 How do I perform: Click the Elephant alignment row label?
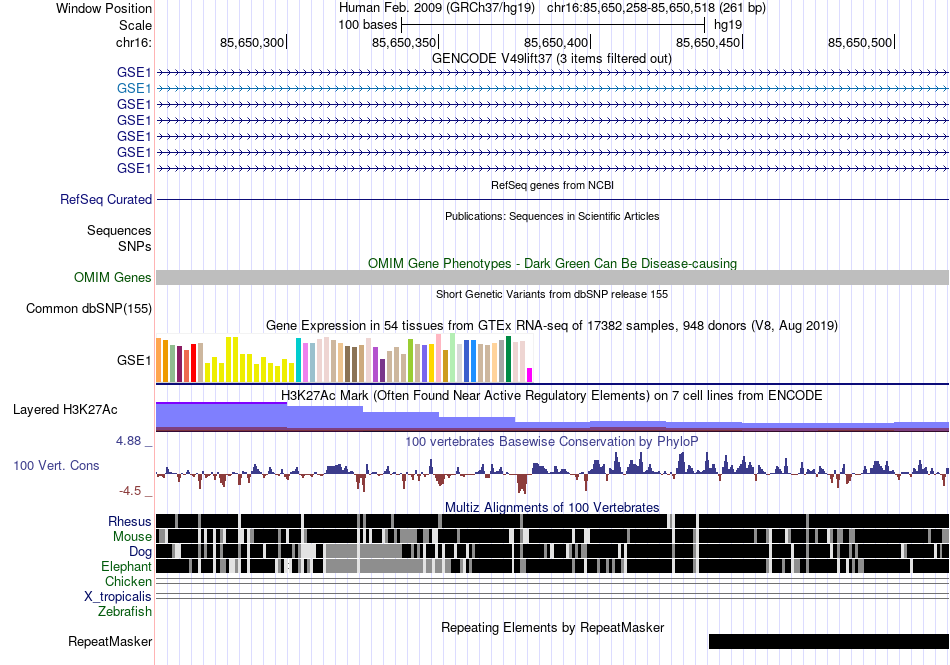pyautogui.click(x=126, y=567)
